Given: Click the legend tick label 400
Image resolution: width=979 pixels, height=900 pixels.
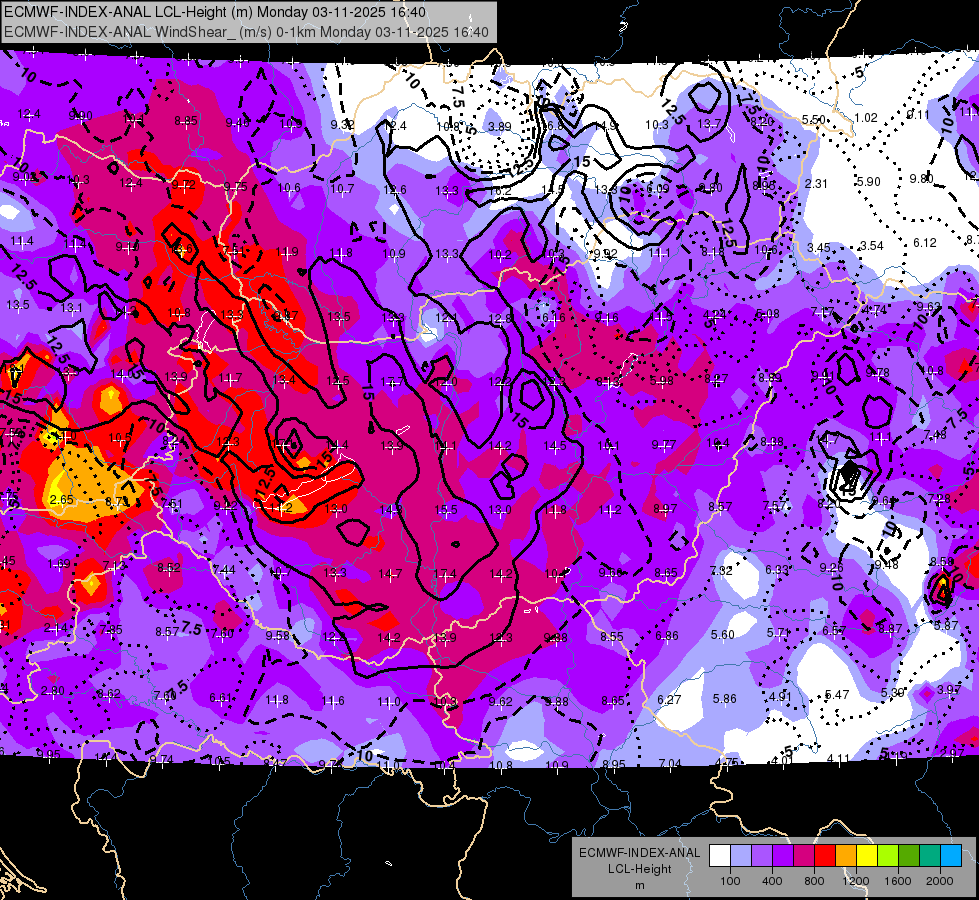Looking at the screenshot, I should 772,881.
